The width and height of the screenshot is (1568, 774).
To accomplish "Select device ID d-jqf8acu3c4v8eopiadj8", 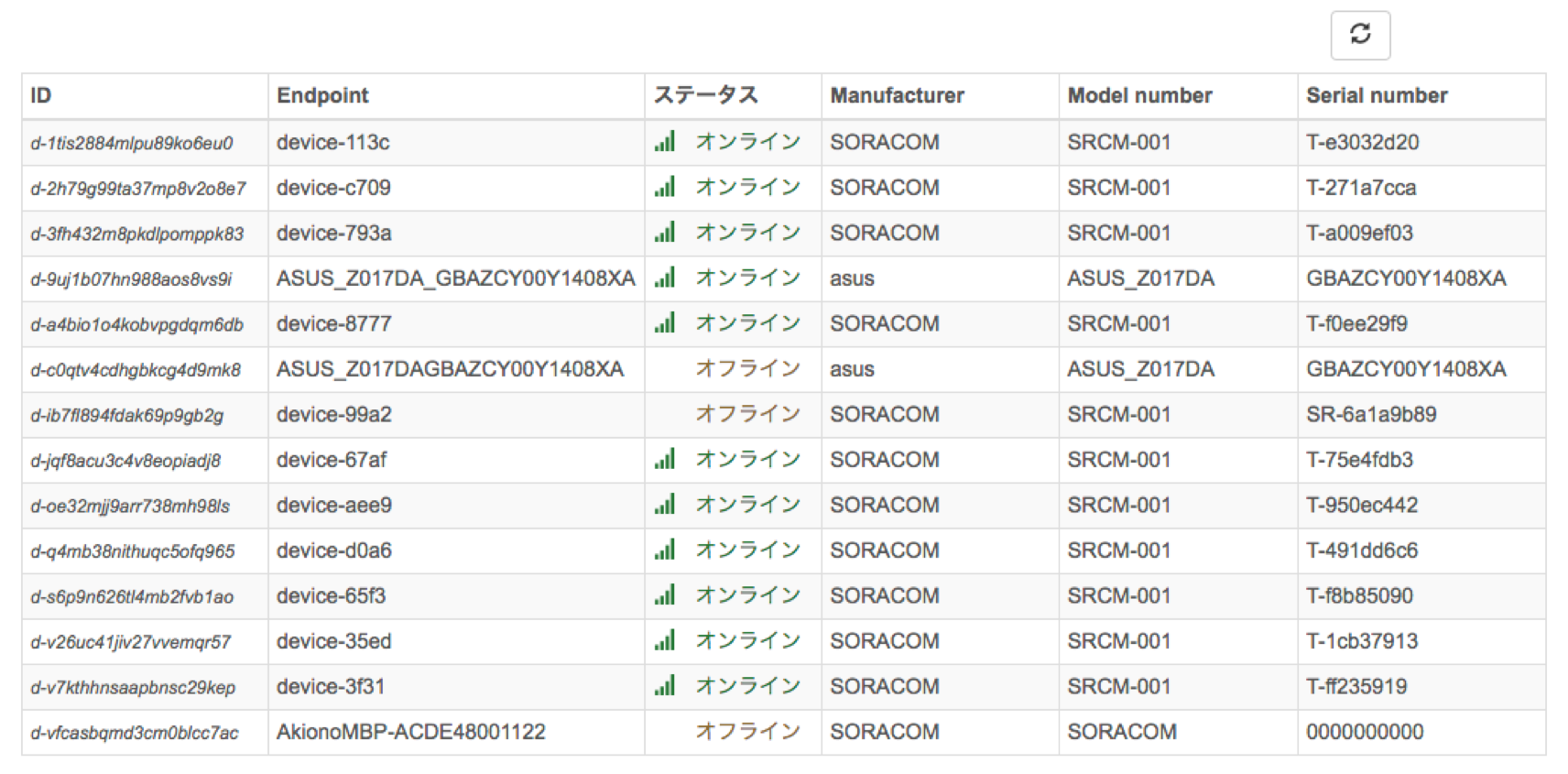I will click(x=125, y=461).
